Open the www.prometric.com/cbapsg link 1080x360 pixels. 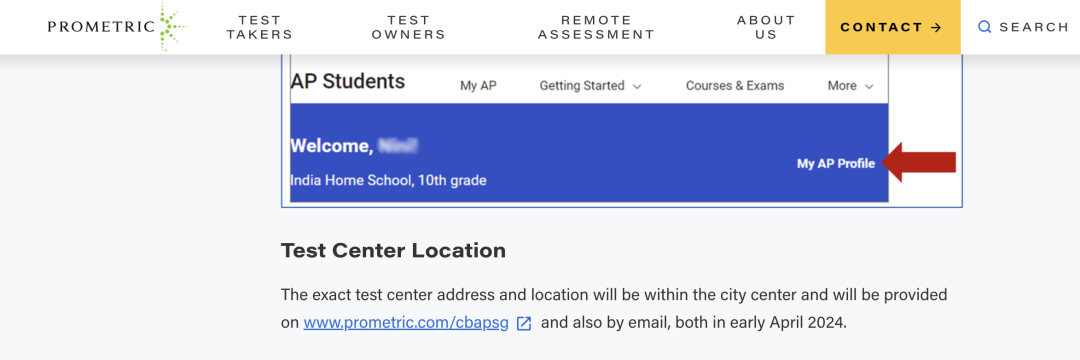point(406,324)
